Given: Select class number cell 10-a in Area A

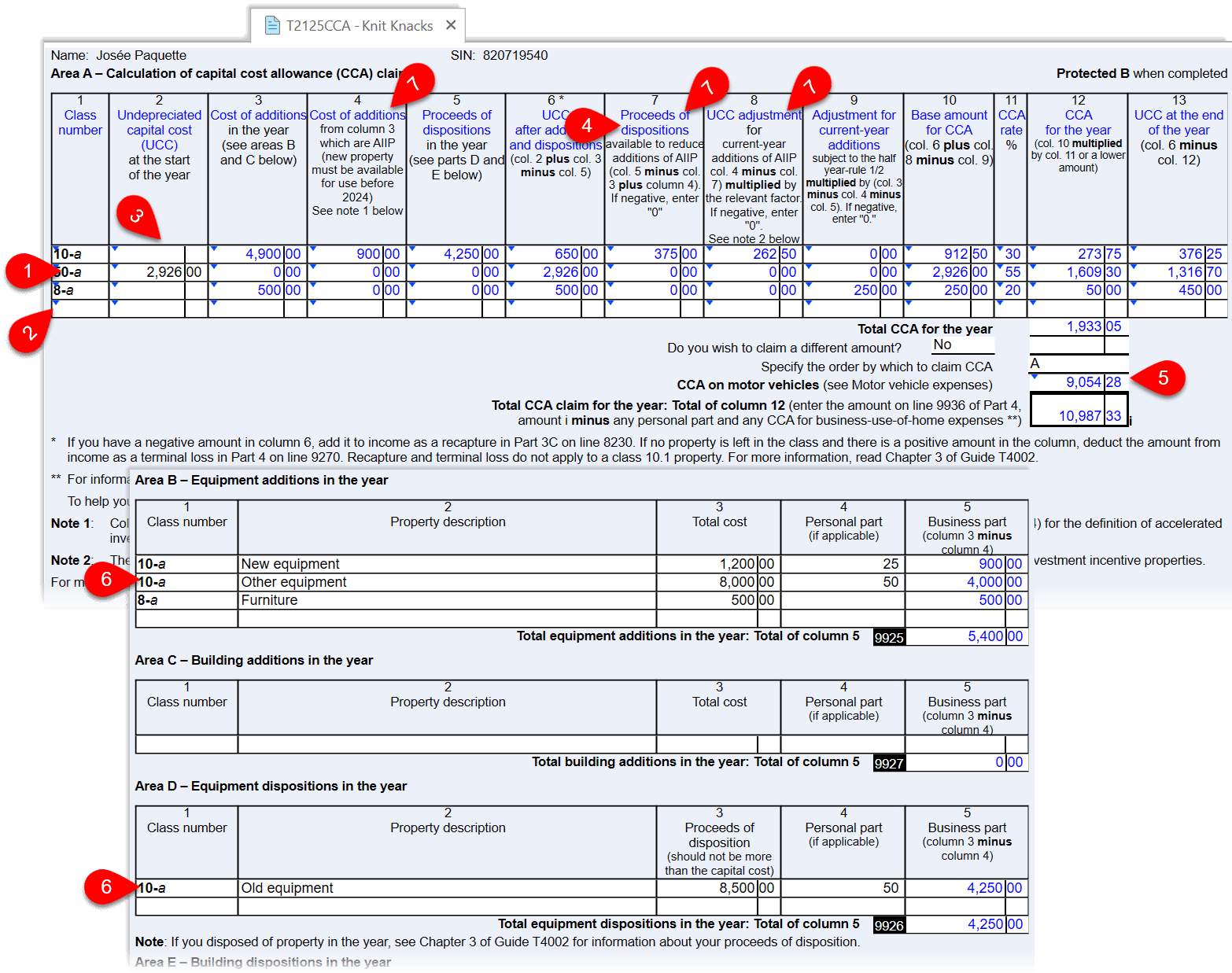Looking at the screenshot, I should pos(80,254).
